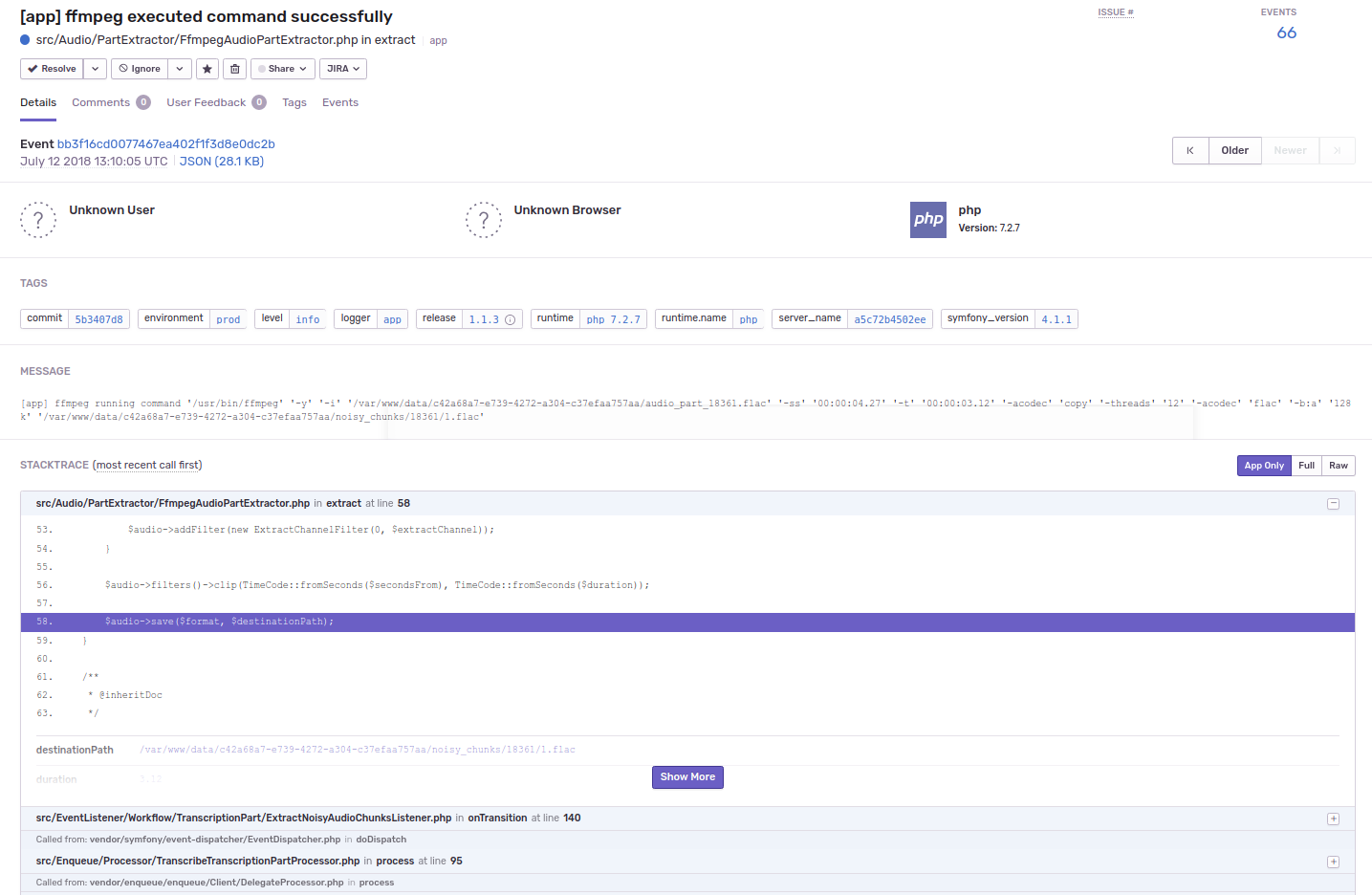Switch to the User Feedback tab
Viewport: 1372px width, 895px height.
pos(216,102)
